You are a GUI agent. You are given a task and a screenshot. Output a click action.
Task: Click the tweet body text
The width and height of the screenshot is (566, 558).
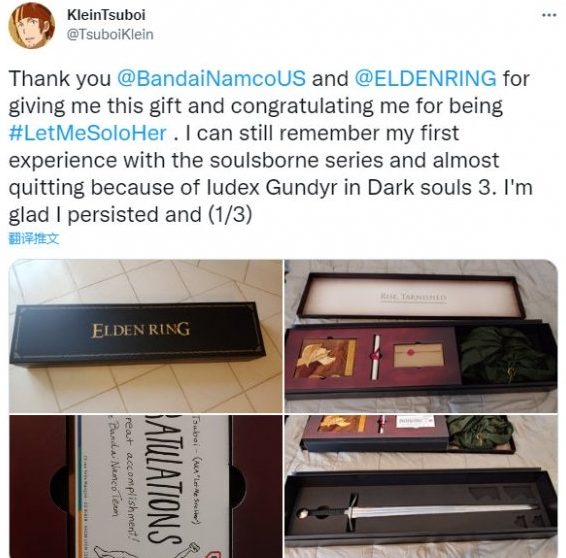pyautogui.click(x=271, y=147)
